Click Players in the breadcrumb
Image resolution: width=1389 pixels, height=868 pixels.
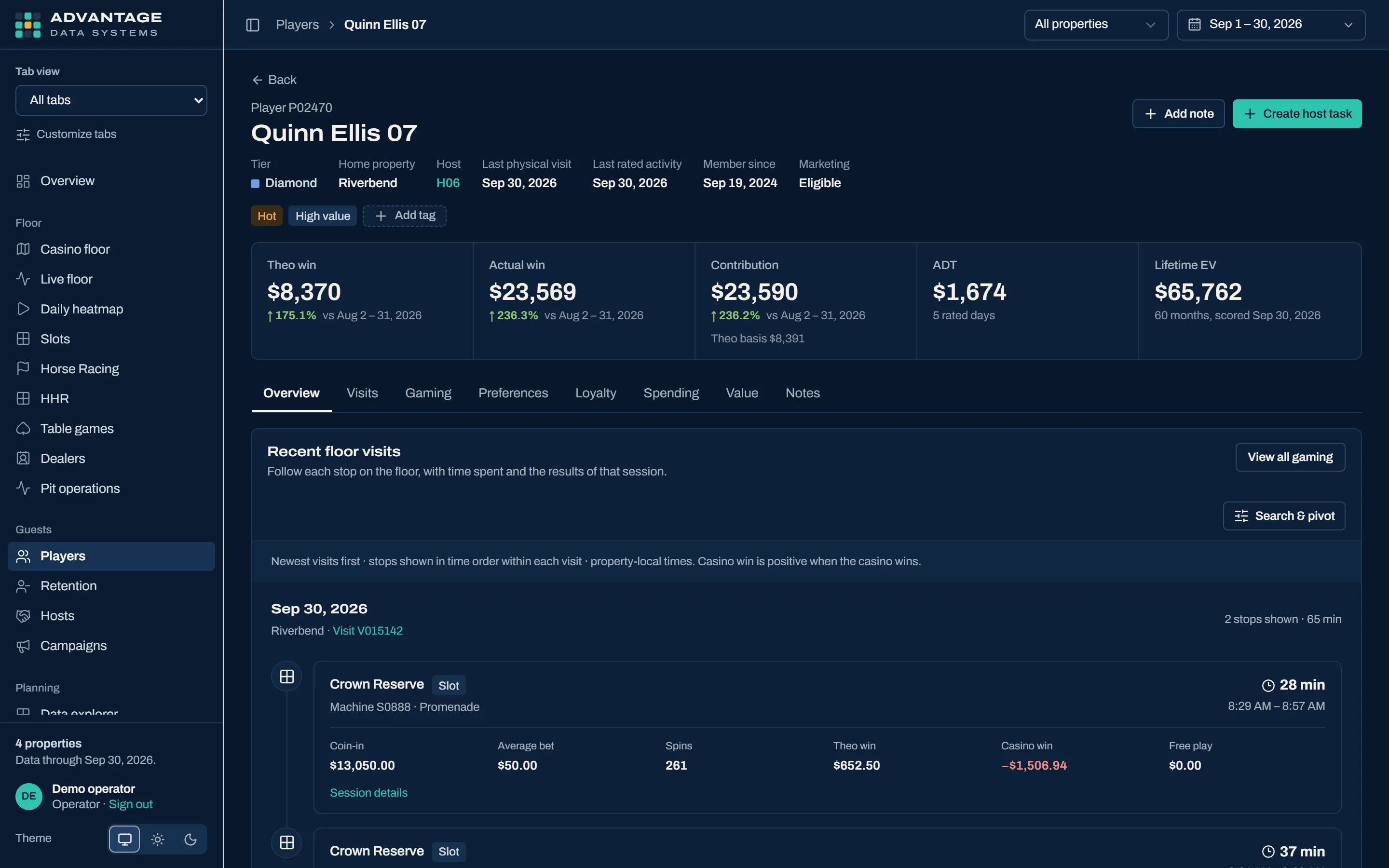click(x=297, y=25)
